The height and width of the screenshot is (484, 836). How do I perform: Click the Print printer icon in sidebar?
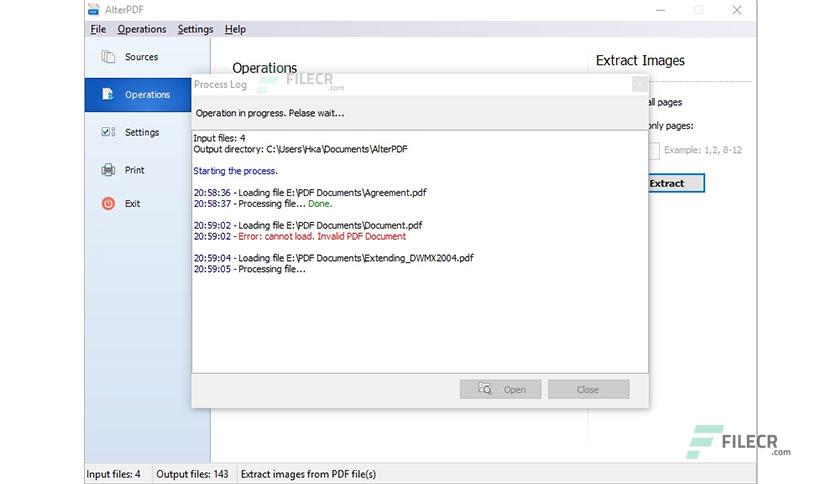pos(108,170)
